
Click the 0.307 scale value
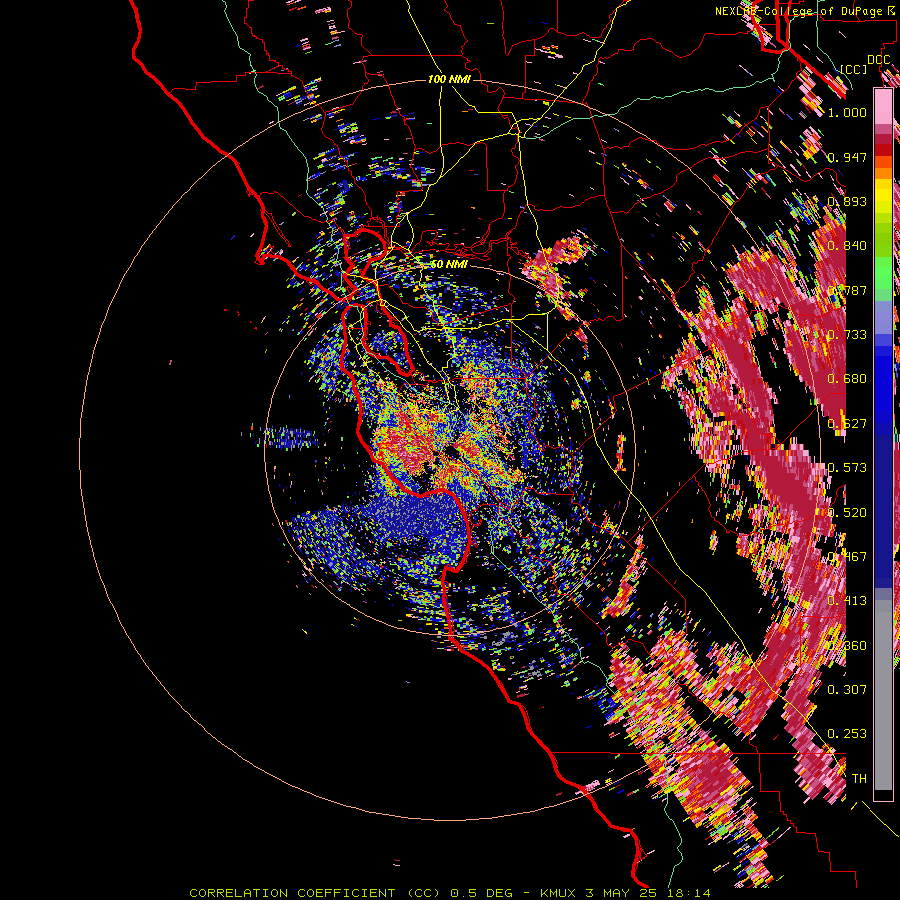point(847,690)
